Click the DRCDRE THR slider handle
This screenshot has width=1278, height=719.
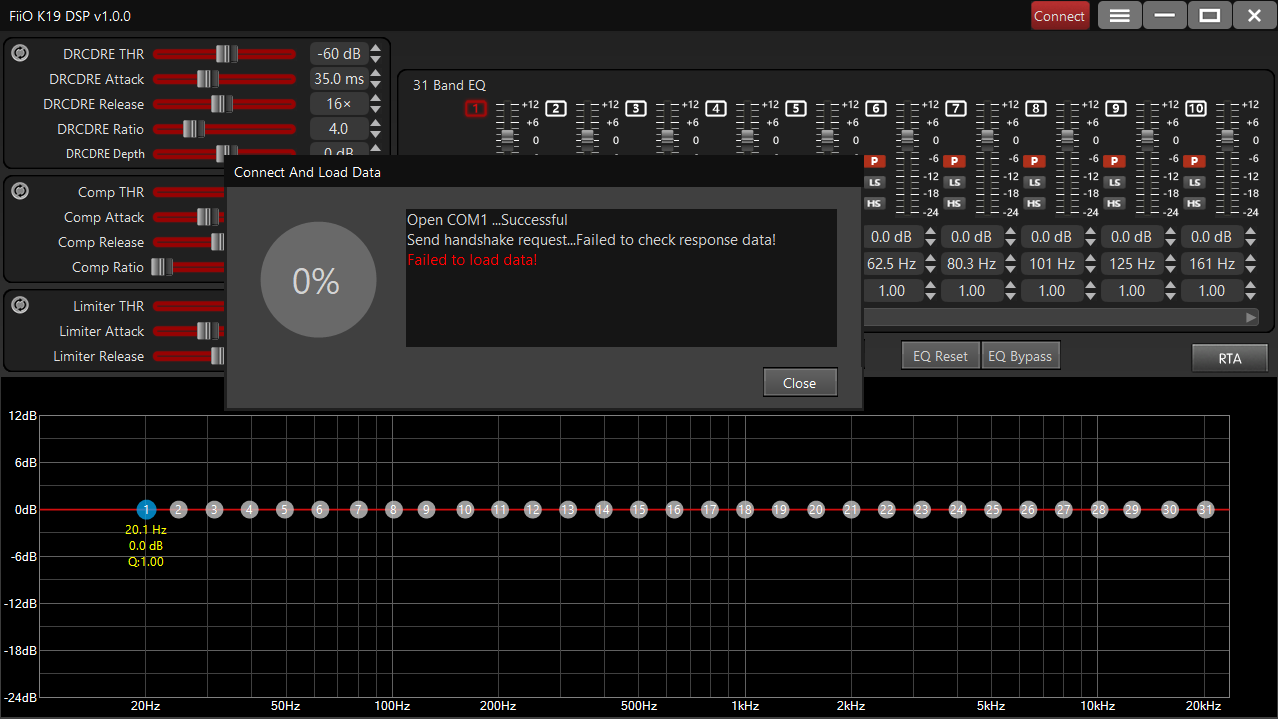tap(227, 54)
